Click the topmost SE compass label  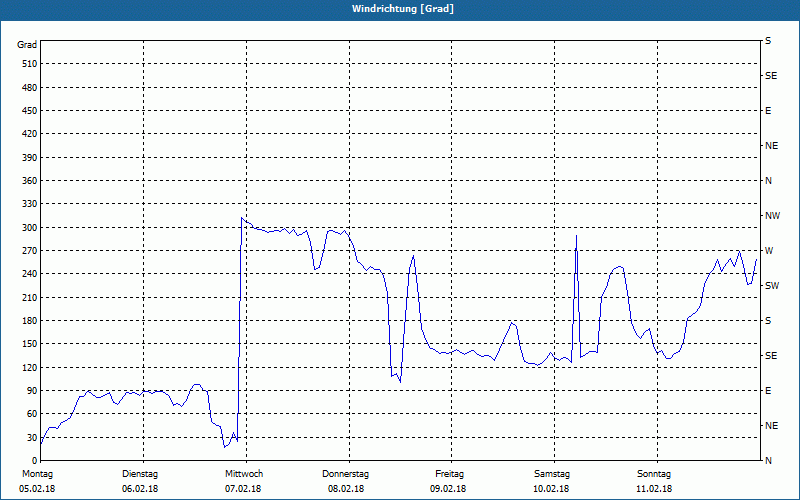771,76
